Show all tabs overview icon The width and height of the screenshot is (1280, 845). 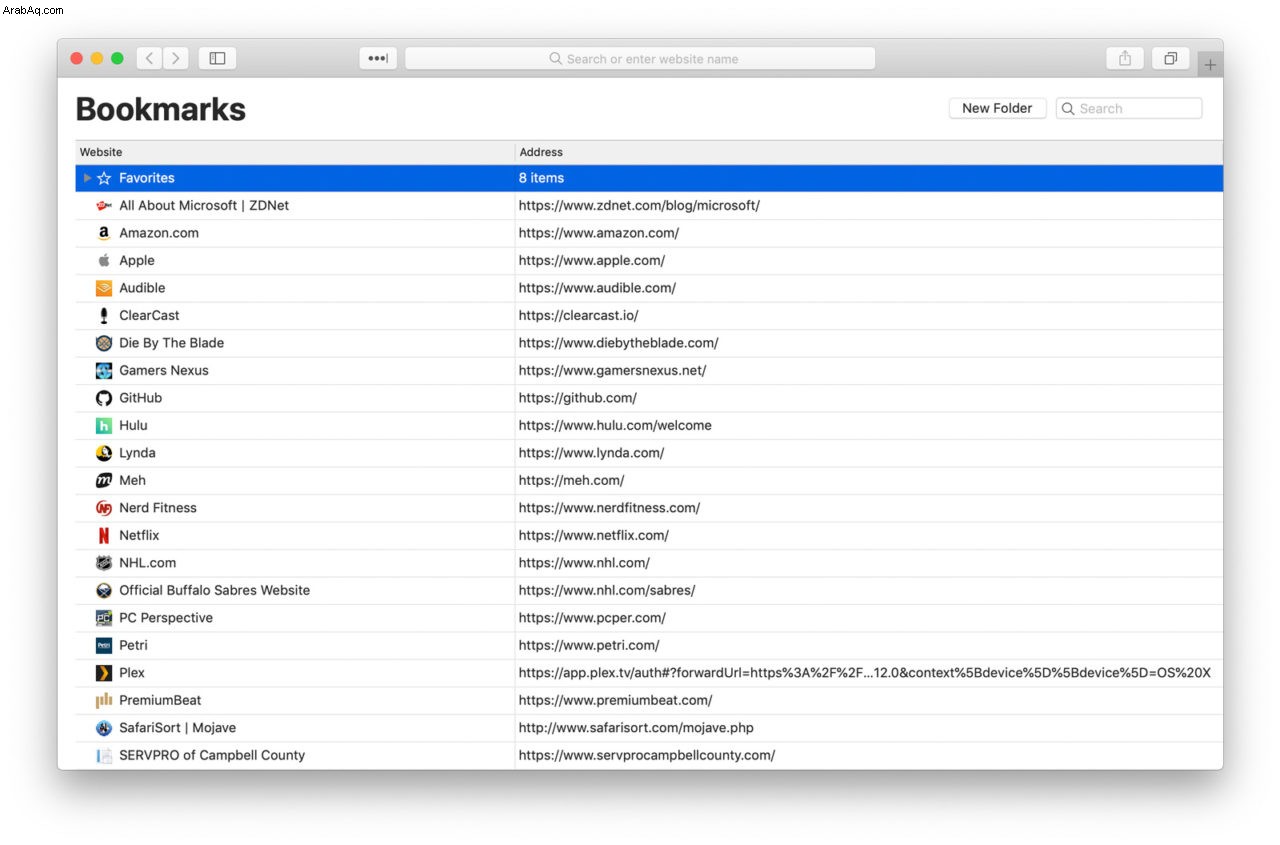click(x=1170, y=58)
